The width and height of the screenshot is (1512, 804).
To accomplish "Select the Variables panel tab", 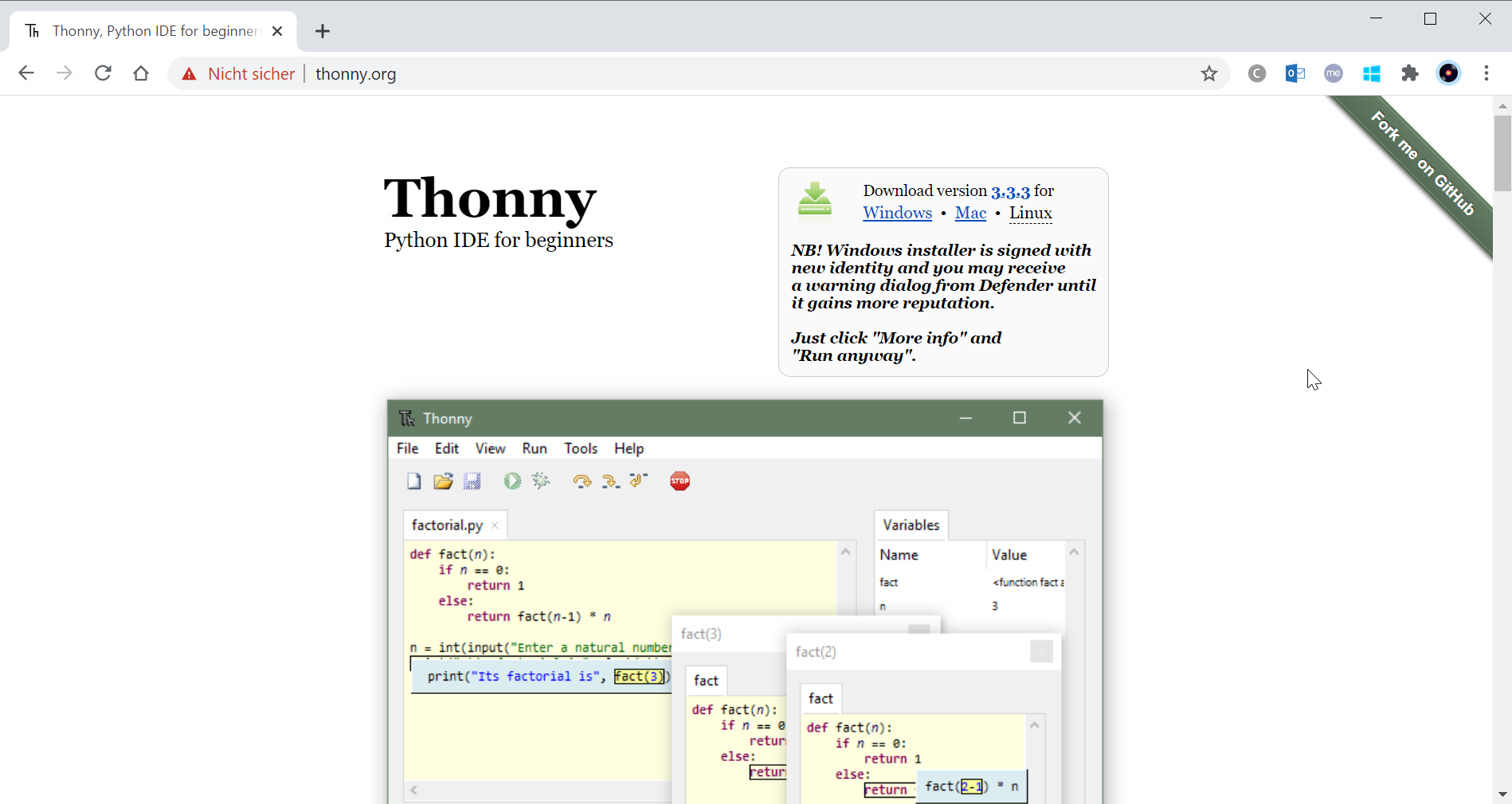I will (911, 525).
